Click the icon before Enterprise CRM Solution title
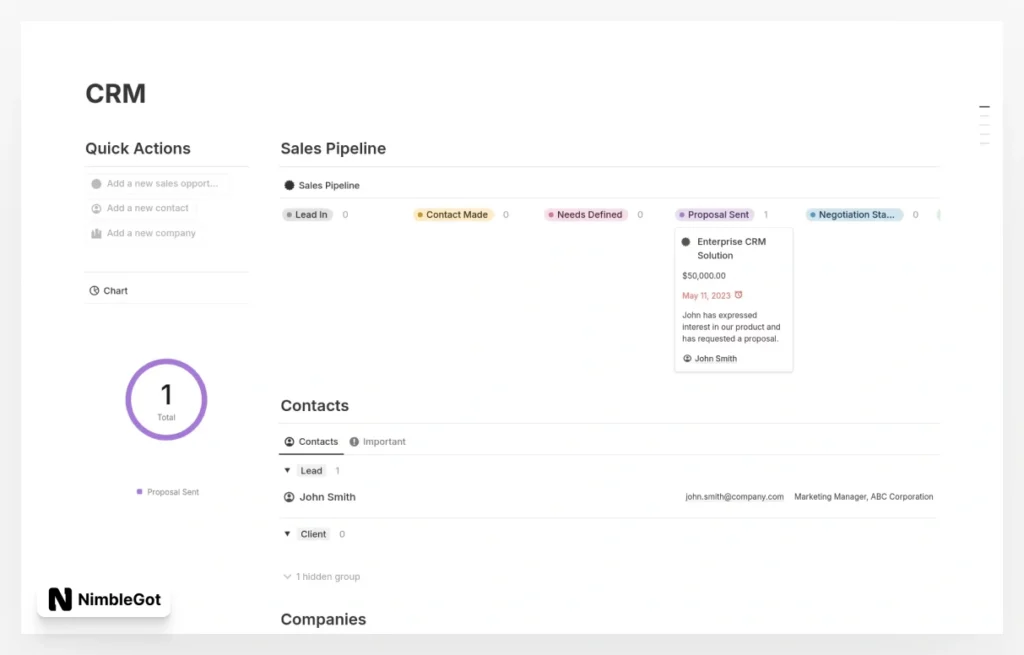 tap(686, 242)
